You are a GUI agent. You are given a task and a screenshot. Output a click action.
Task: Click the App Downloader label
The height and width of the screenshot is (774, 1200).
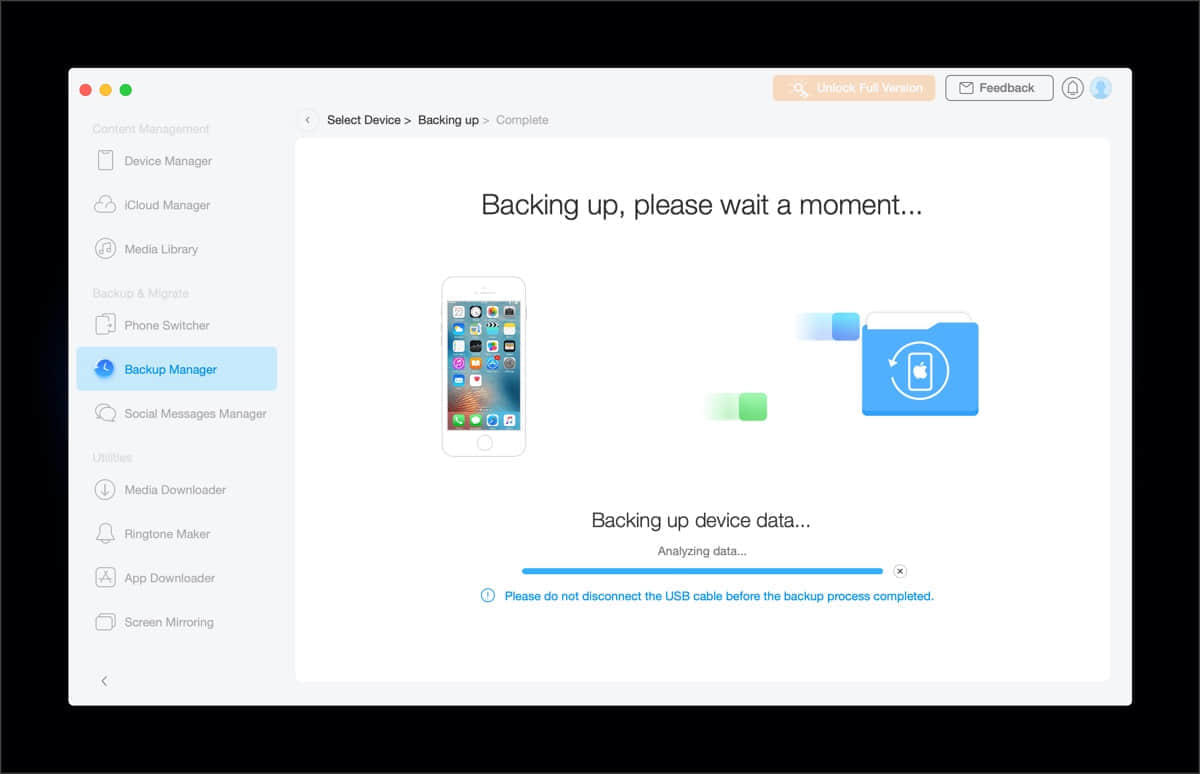click(169, 578)
